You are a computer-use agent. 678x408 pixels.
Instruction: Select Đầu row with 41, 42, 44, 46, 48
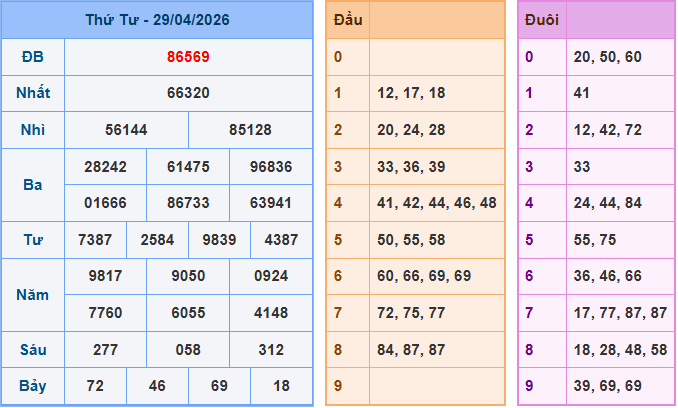tap(436, 203)
